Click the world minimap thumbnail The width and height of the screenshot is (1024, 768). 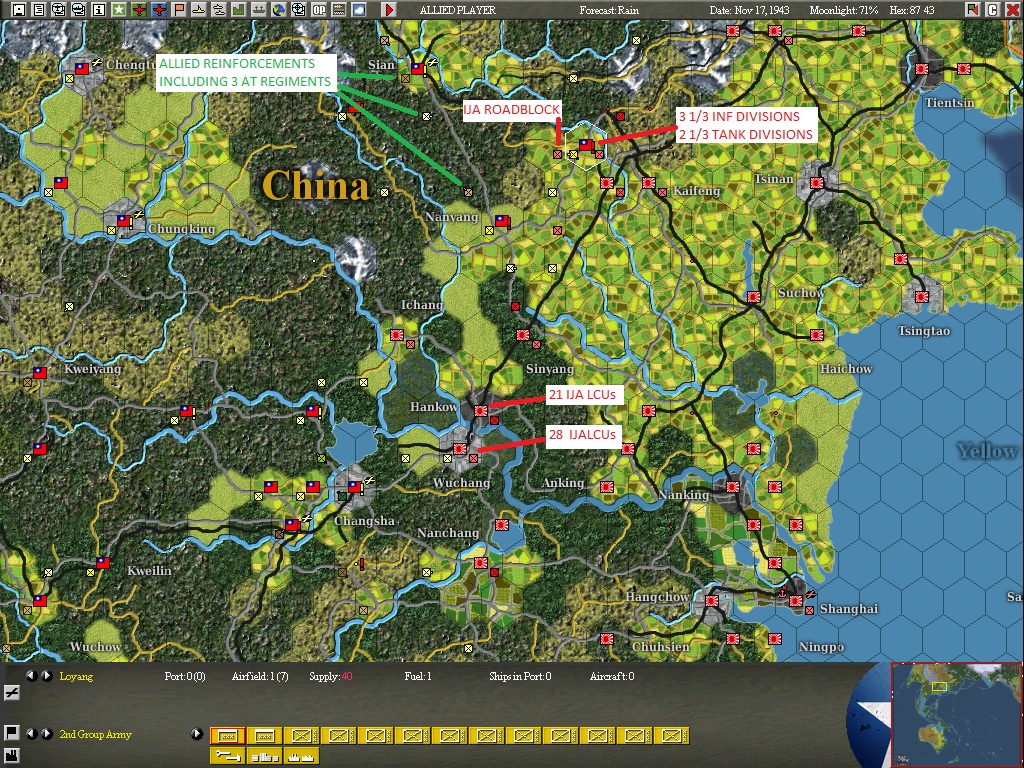click(956, 714)
